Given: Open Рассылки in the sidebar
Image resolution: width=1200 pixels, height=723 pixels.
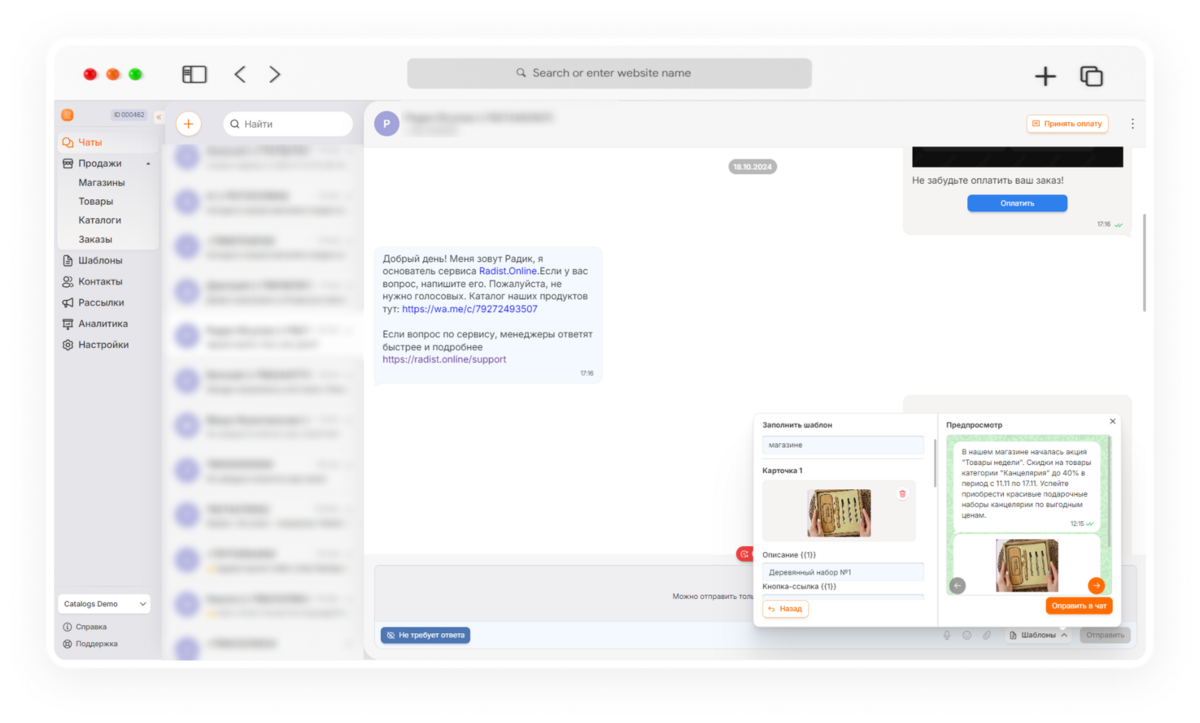Looking at the screenshot, I should point(101,302).
